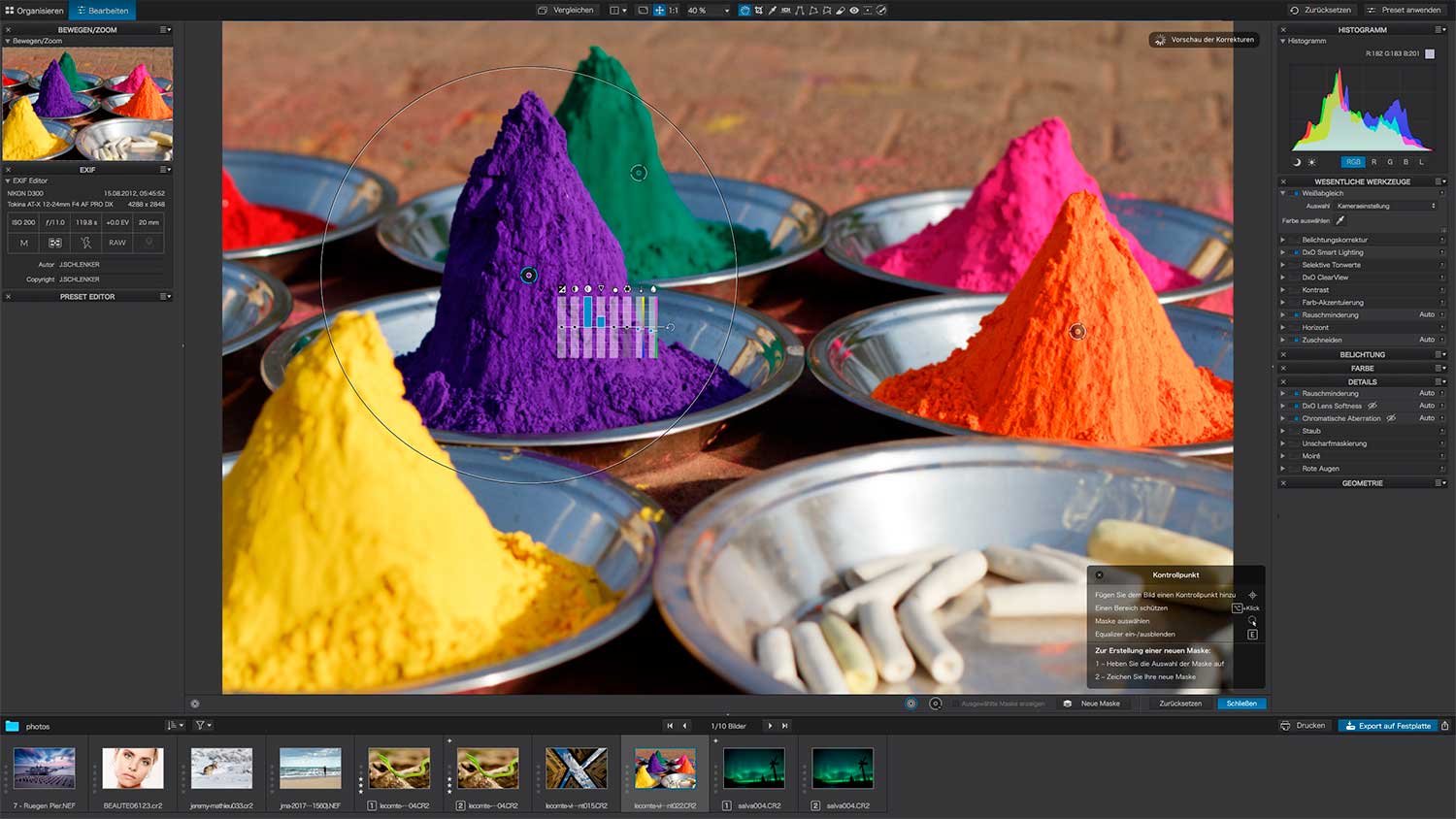Switch to the Organisieren tab

coord(34,11)
